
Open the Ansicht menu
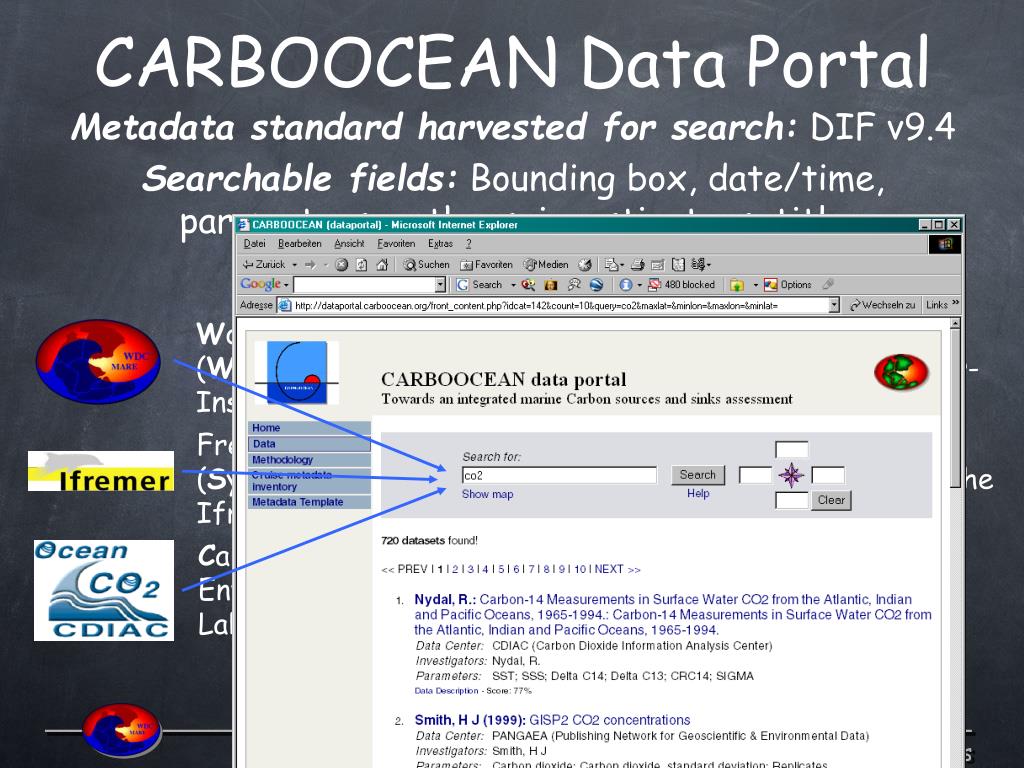coord(349,244)
